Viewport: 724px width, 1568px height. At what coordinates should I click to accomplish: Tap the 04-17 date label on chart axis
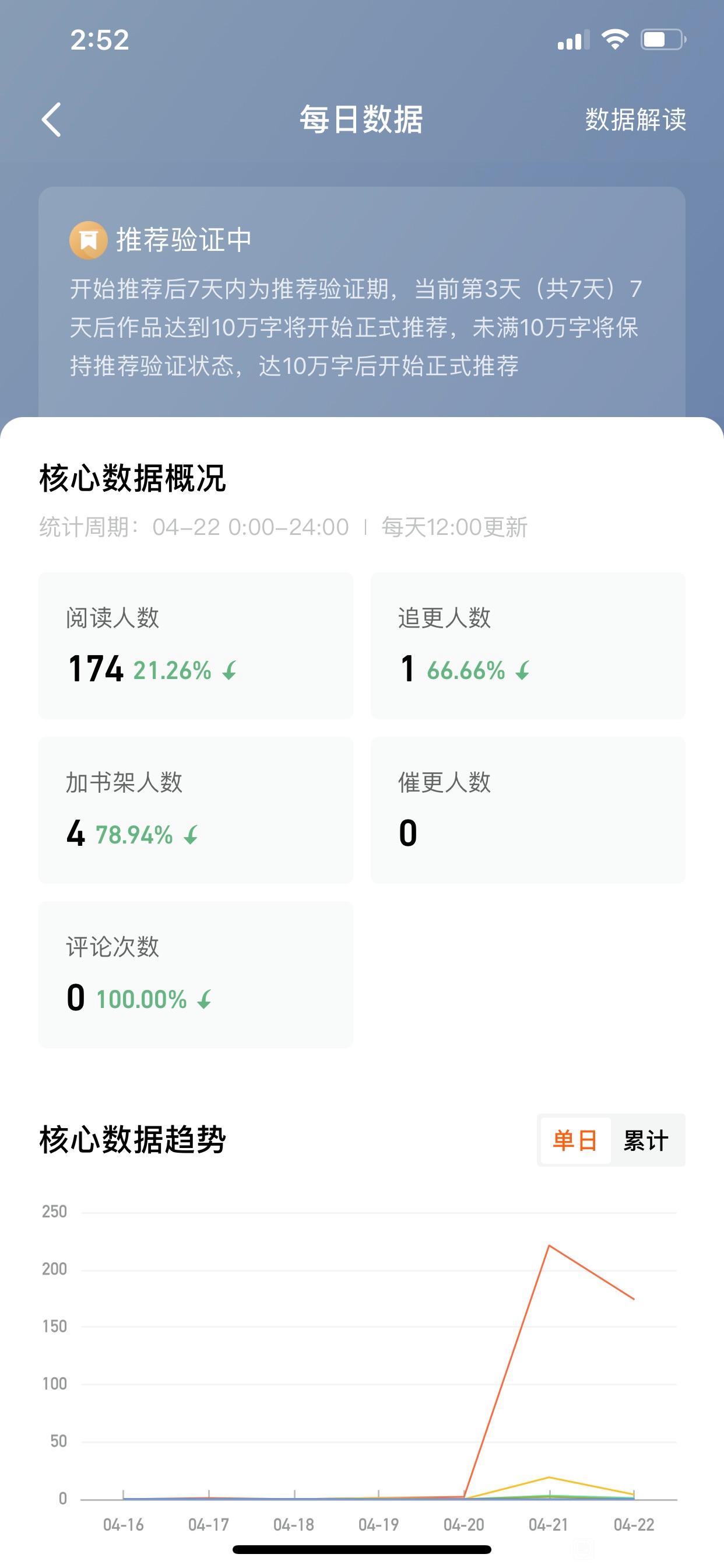(x=209, y=1525)
